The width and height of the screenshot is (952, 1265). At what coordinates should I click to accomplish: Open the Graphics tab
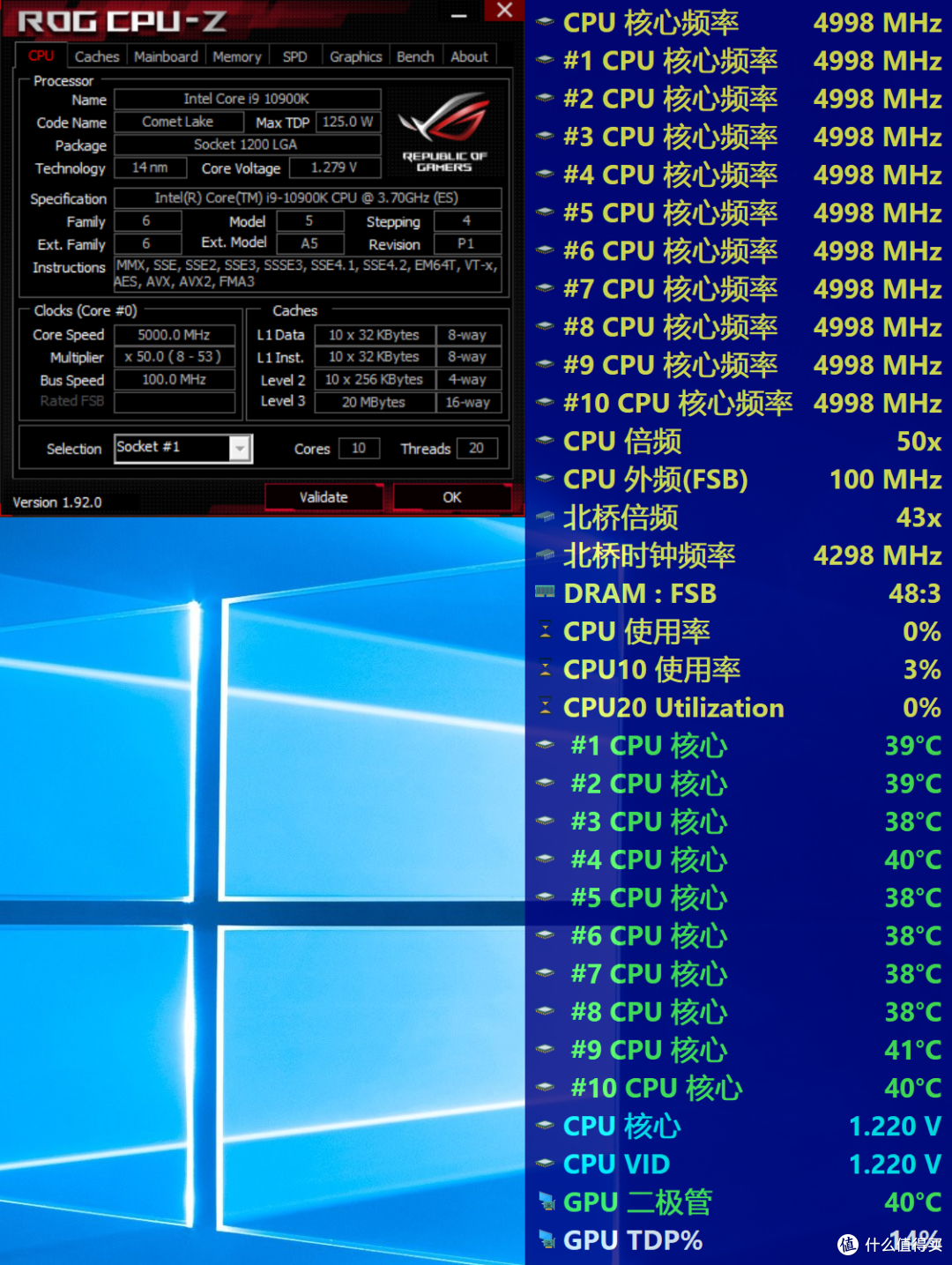[355, 56]
